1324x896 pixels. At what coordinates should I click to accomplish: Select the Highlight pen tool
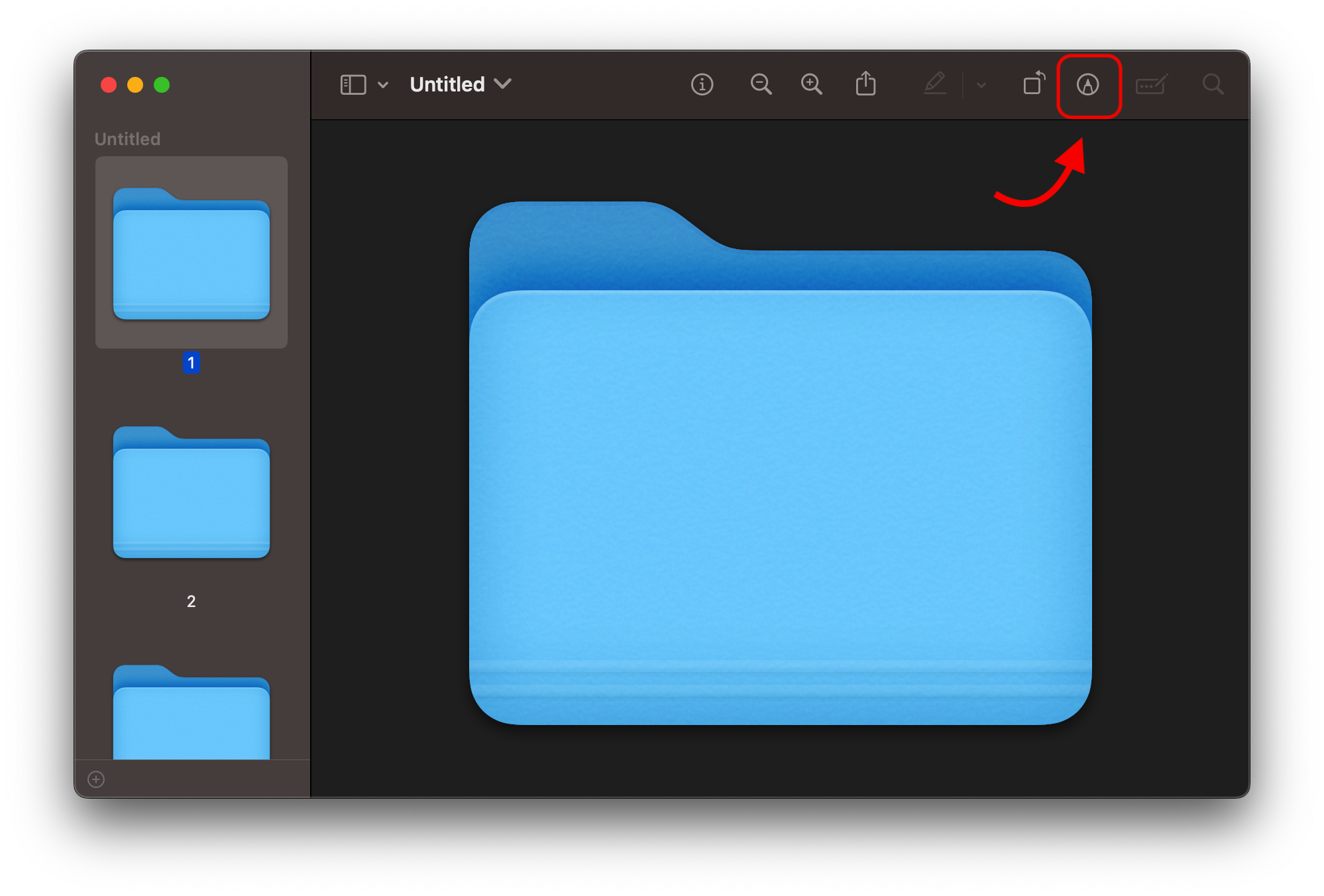coord(934,84)
